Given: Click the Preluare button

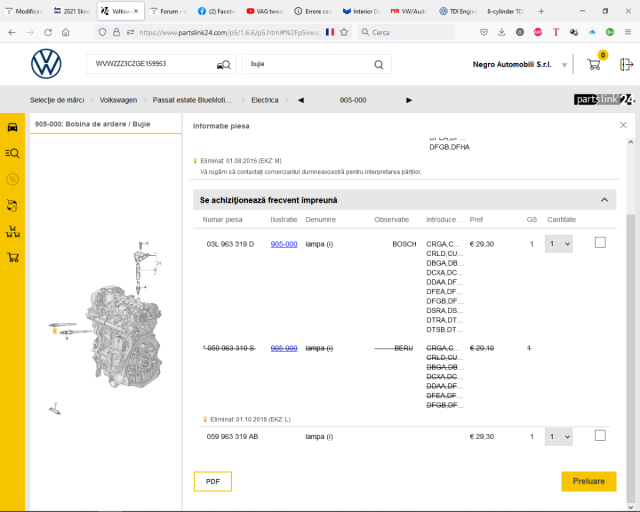Looking at the screenshot, I should click(x=589, y=481).
